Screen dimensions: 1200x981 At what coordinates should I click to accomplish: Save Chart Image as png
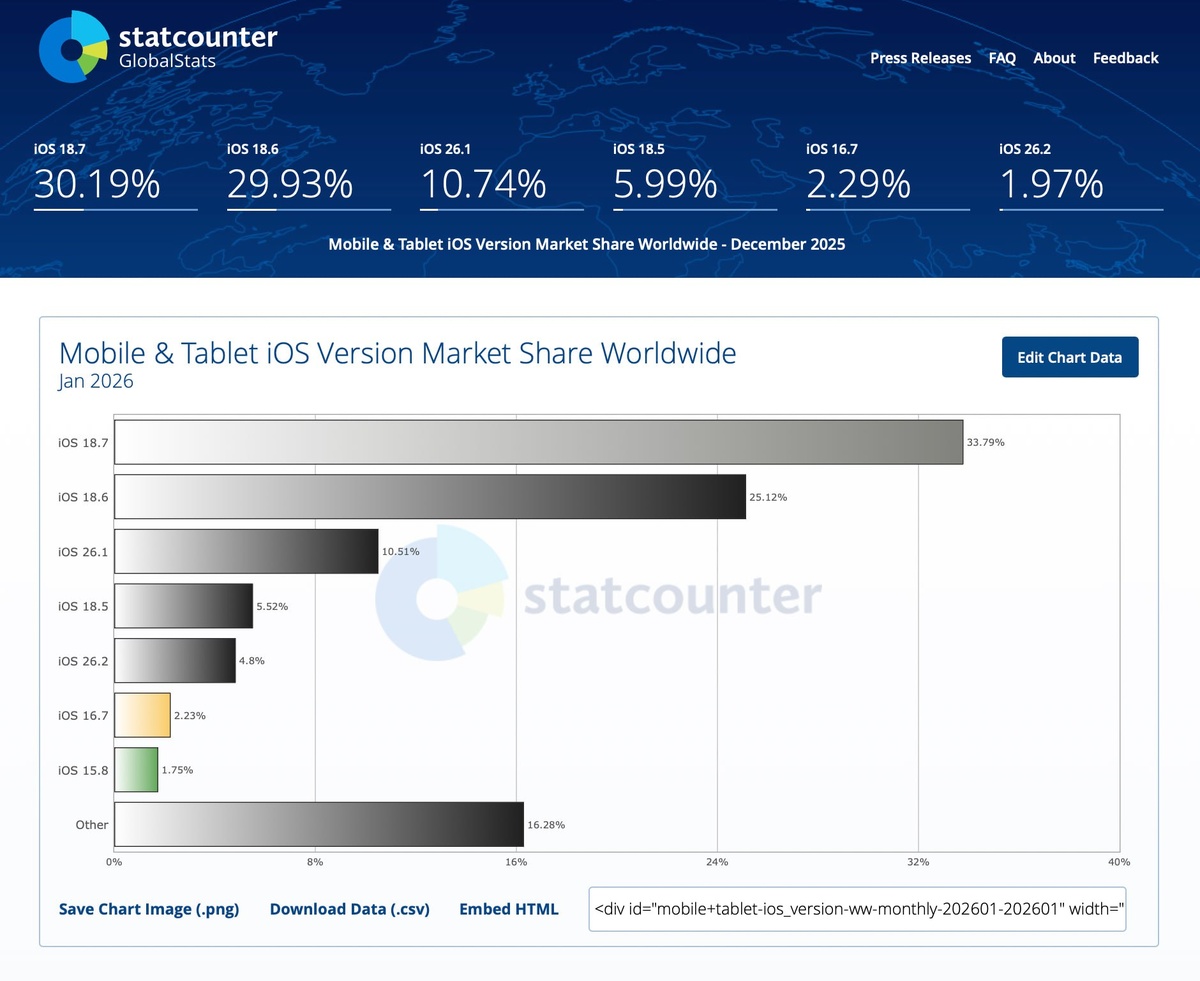point(149,909)
